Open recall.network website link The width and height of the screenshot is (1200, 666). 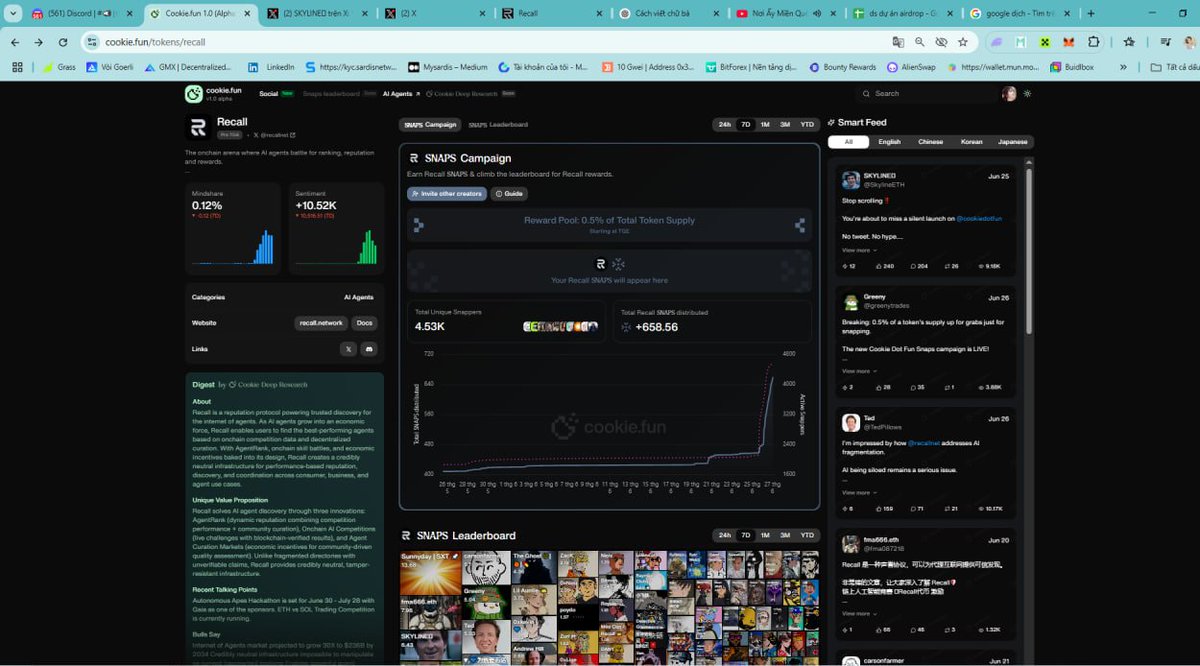coord(321,323)
